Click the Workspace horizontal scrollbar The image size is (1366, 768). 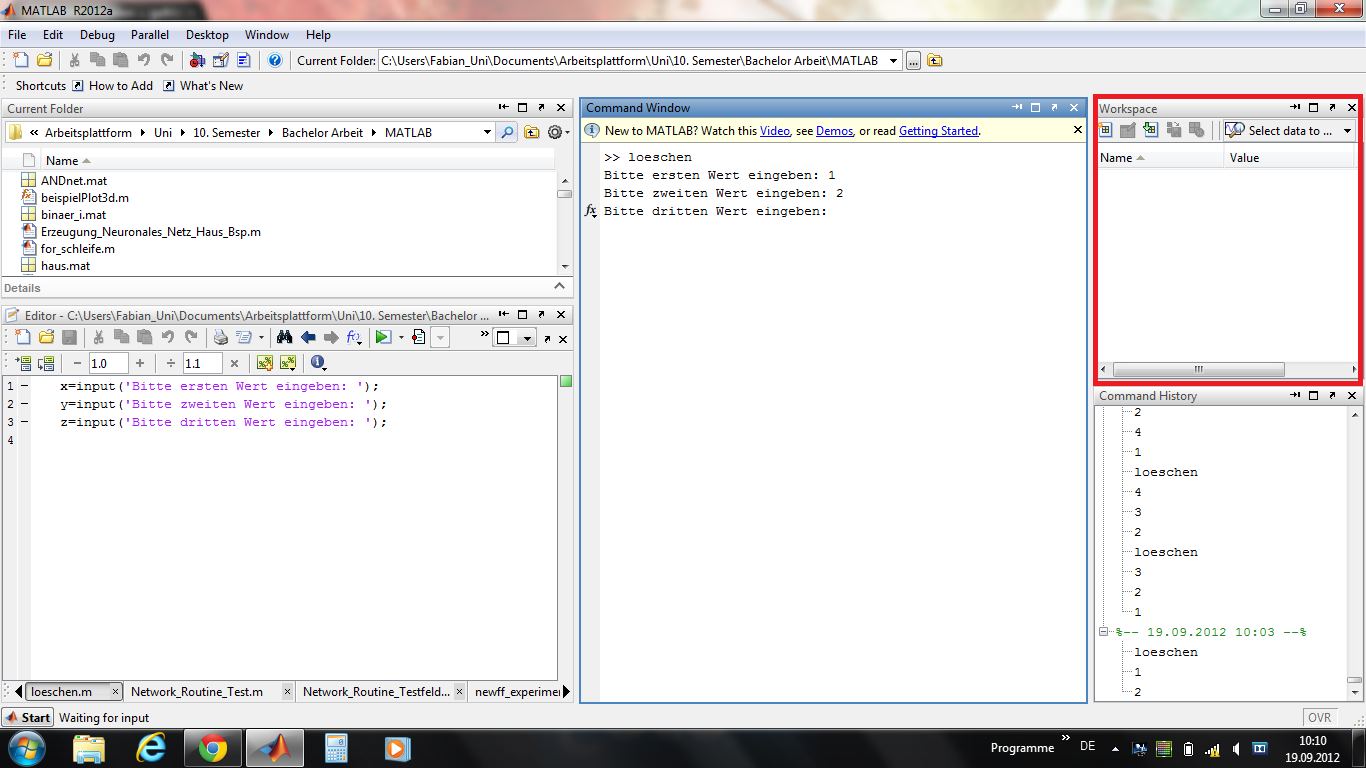[x=1198, y=369]
